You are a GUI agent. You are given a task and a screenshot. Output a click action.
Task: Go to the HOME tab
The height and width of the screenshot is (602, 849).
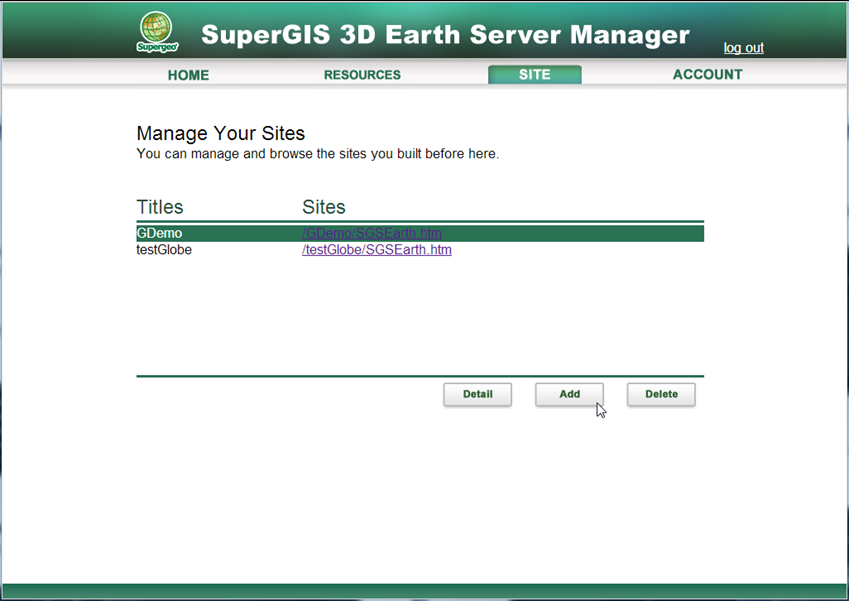click(x=188, y=75)
